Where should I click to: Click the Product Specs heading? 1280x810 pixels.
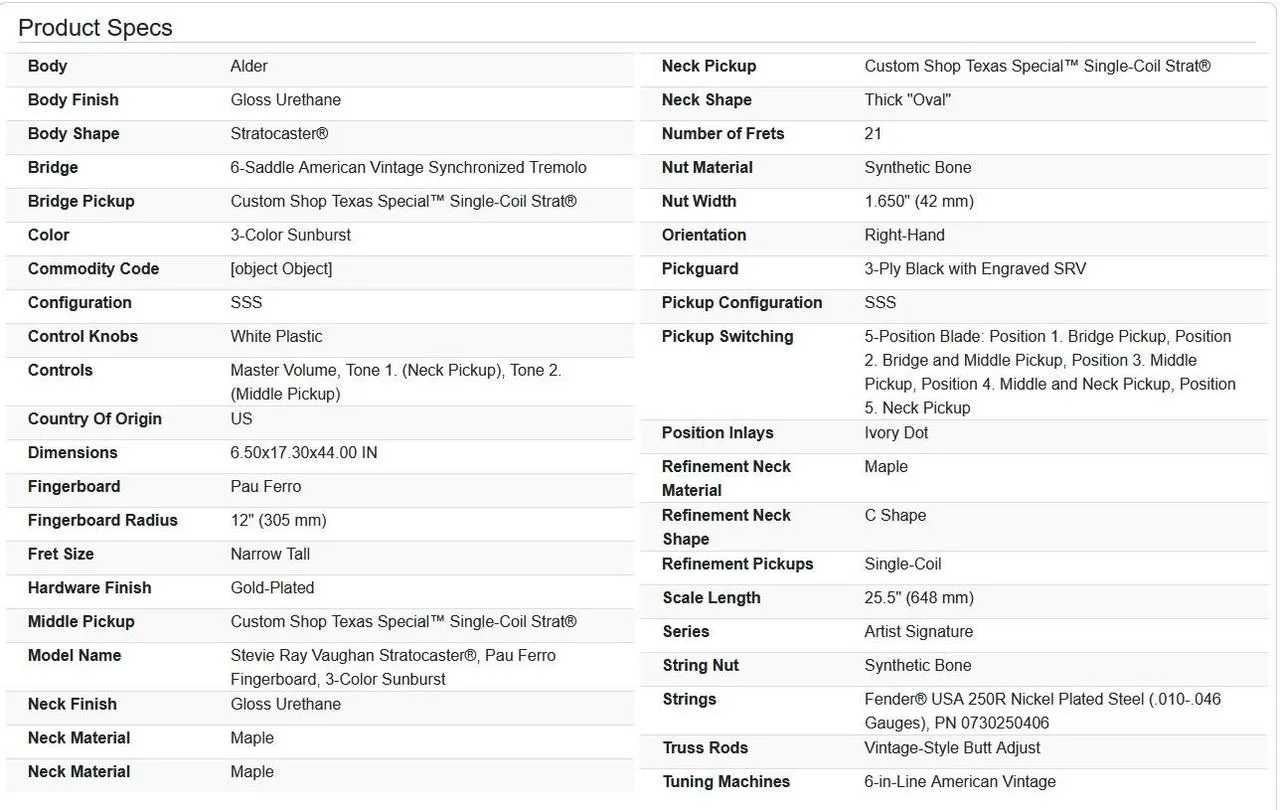(x=95, y=27)
